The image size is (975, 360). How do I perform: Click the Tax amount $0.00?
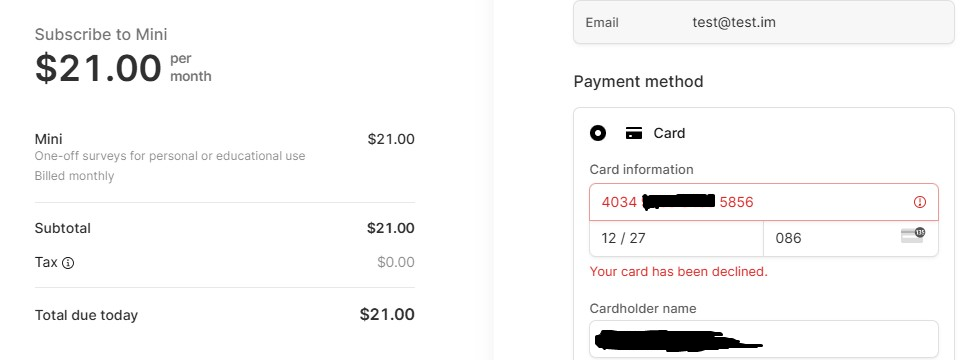click(395, 262)
